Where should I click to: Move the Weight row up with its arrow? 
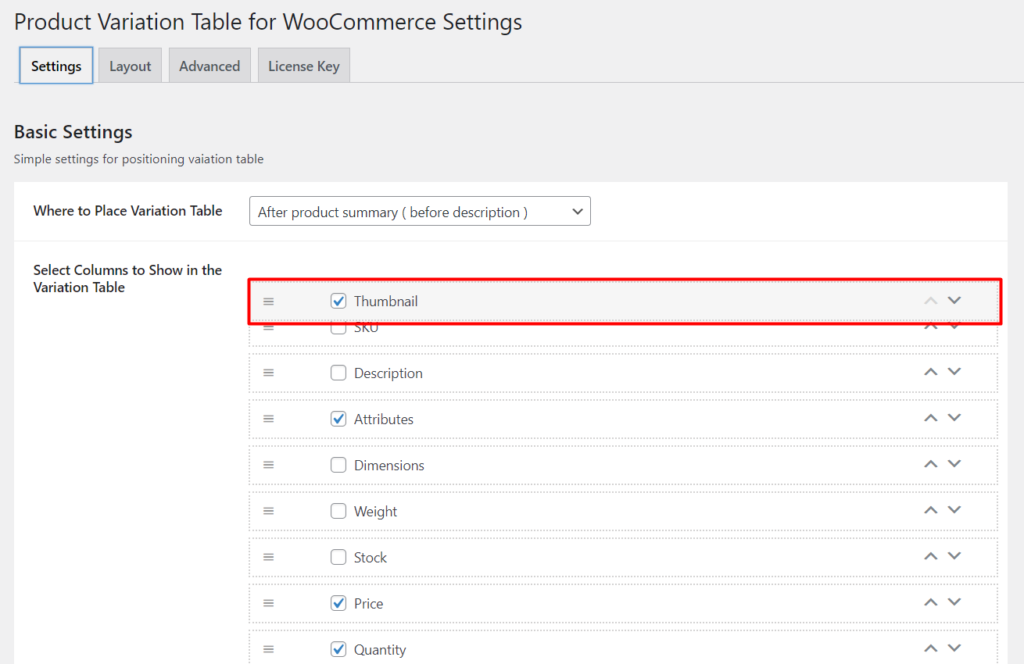pyautogui.click(x=931, y=510)
